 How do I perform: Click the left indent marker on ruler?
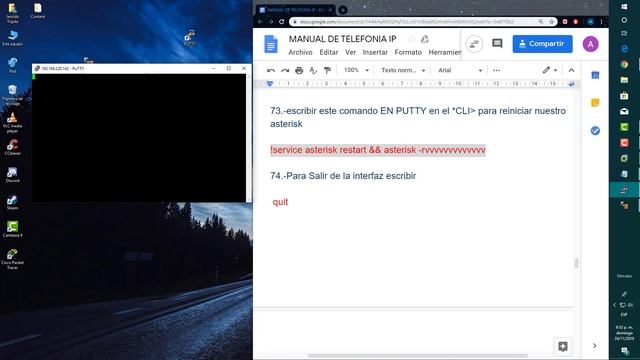270,84
